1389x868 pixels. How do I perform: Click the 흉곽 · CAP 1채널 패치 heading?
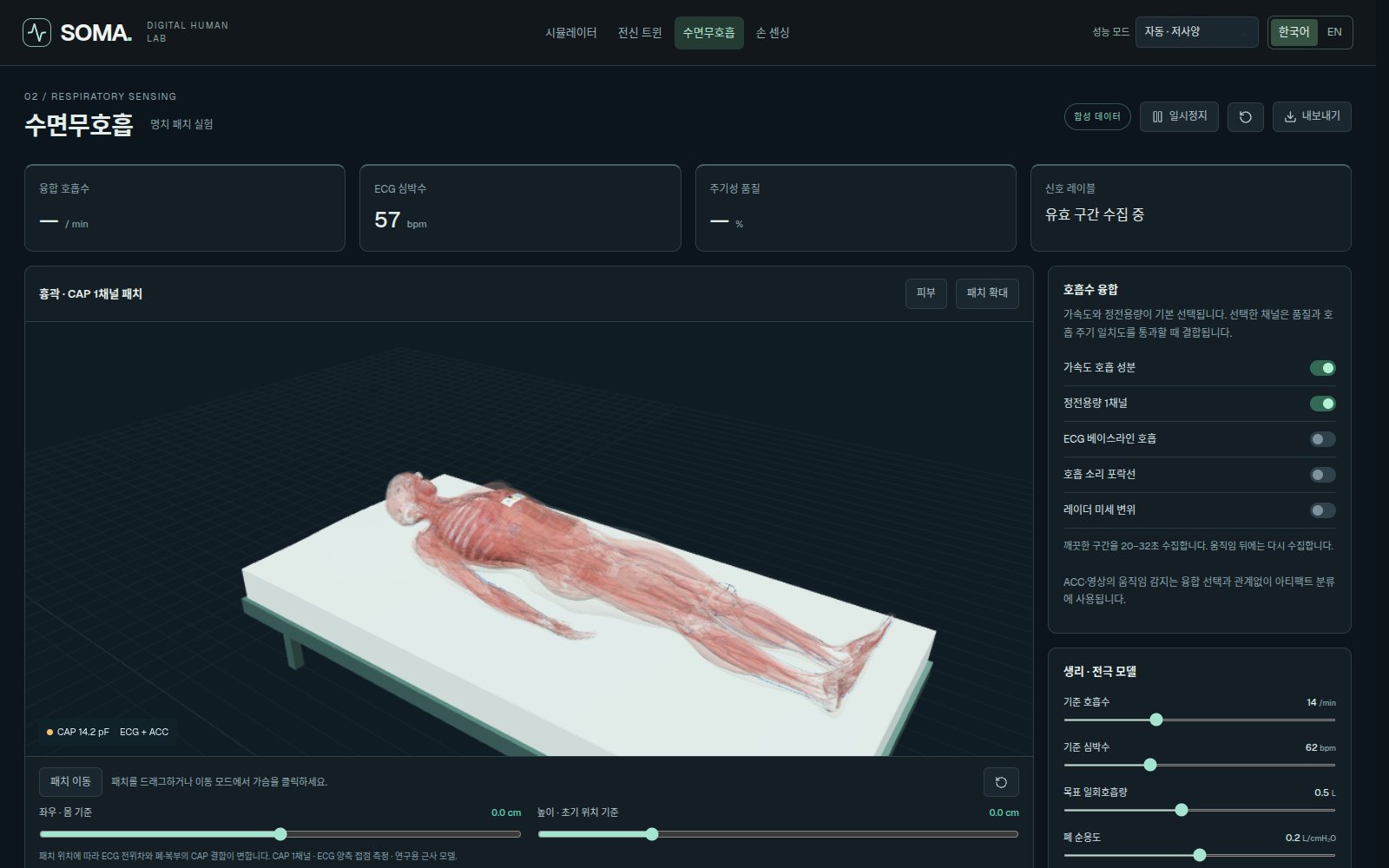click(x=90, y=294)
